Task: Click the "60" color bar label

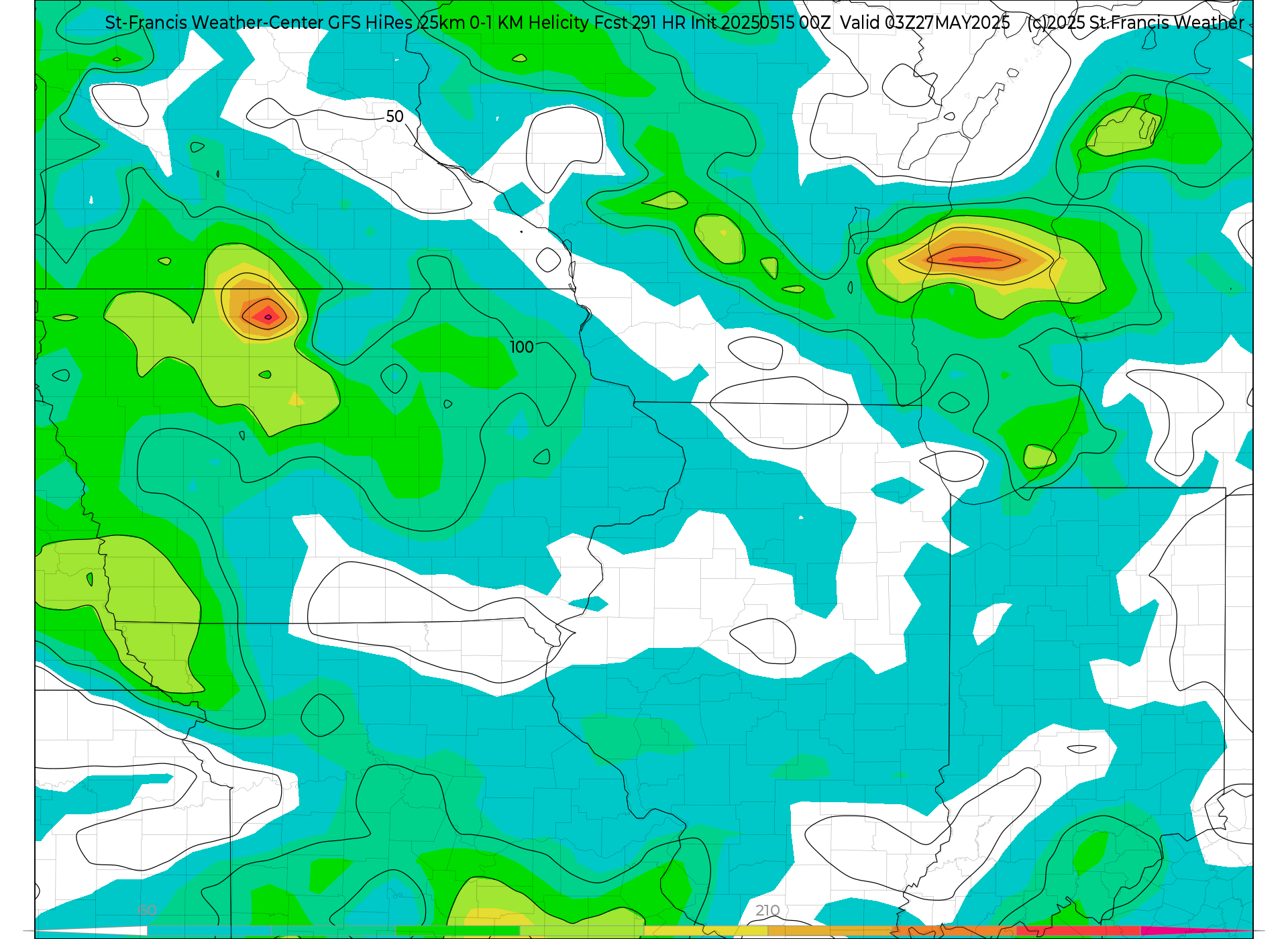Action: pyautogui.click(x=148, y=910)
